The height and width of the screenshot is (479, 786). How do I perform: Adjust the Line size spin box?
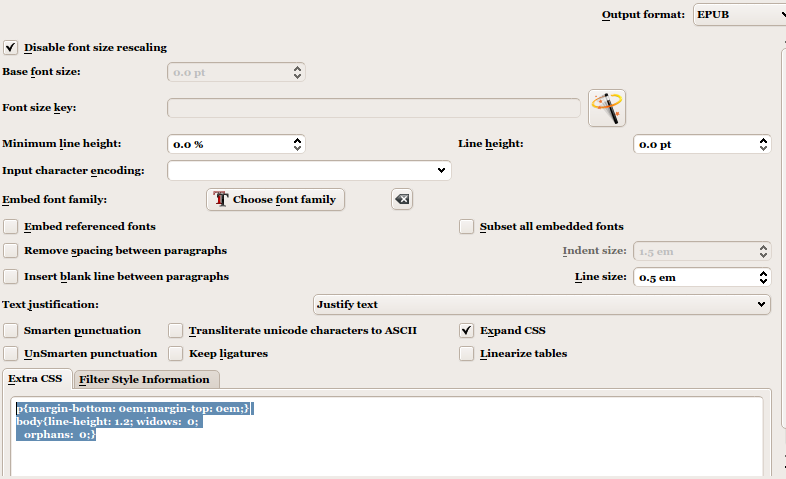(763, 277)
